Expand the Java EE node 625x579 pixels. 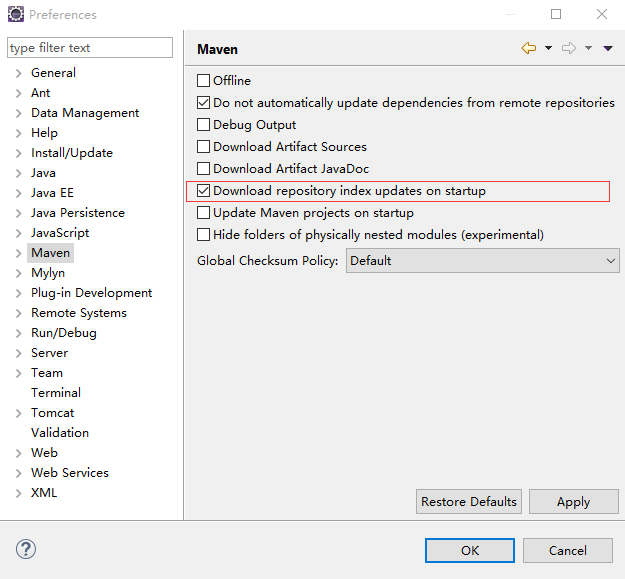pos(18,193)
